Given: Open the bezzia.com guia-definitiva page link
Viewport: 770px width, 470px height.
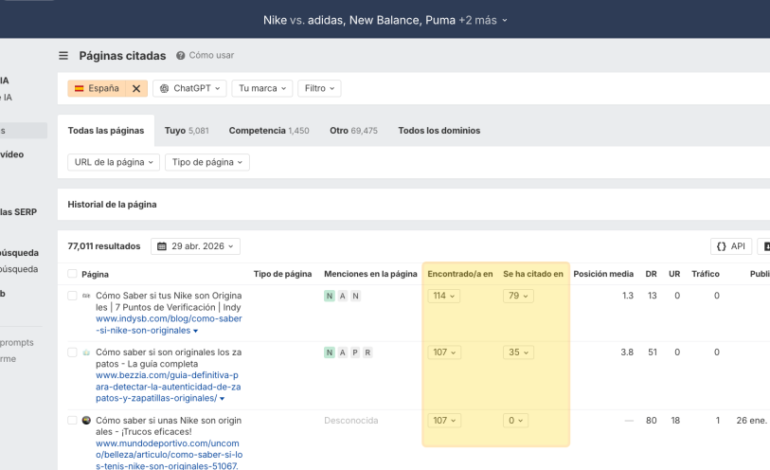Looking at the screenshot, I should point(168,387).
